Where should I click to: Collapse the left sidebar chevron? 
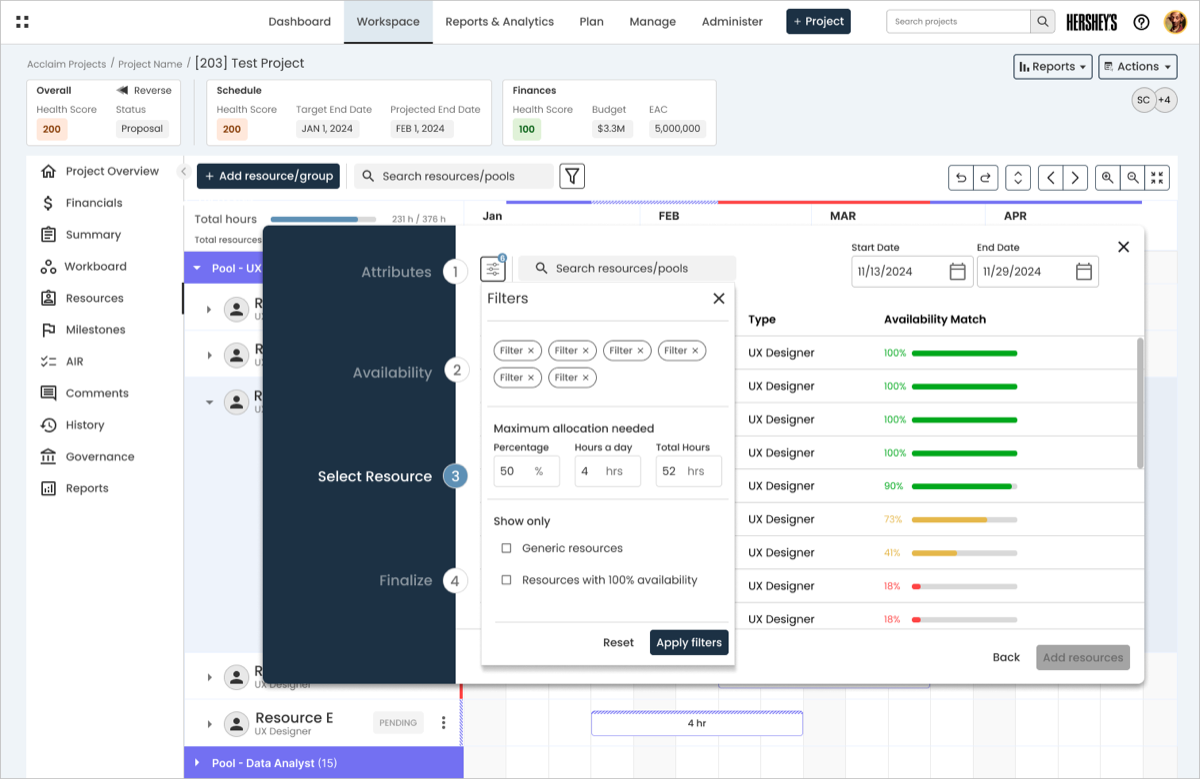click(x=183, y=172)
